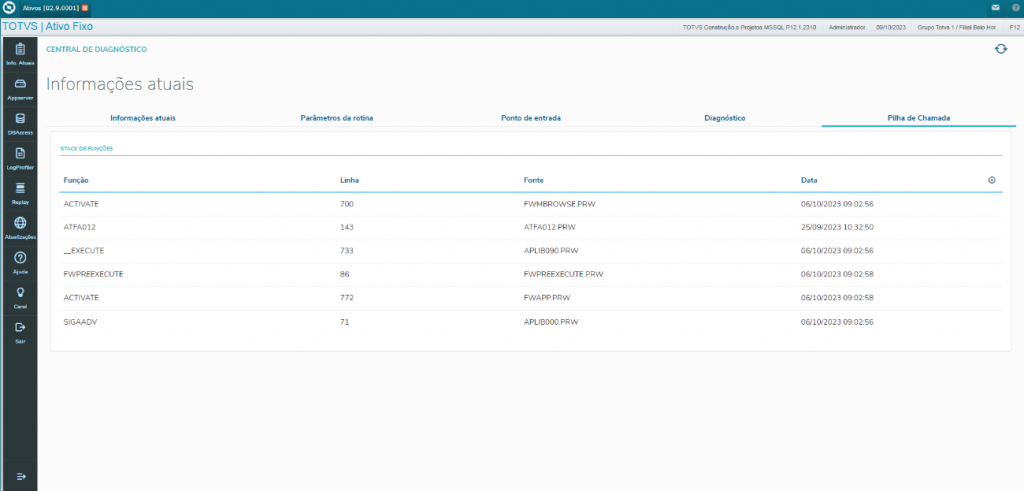The width and height of the screenshot is (1024, 491).
Task: Click TOTVS logo icon top left
Action: [9, 7]
